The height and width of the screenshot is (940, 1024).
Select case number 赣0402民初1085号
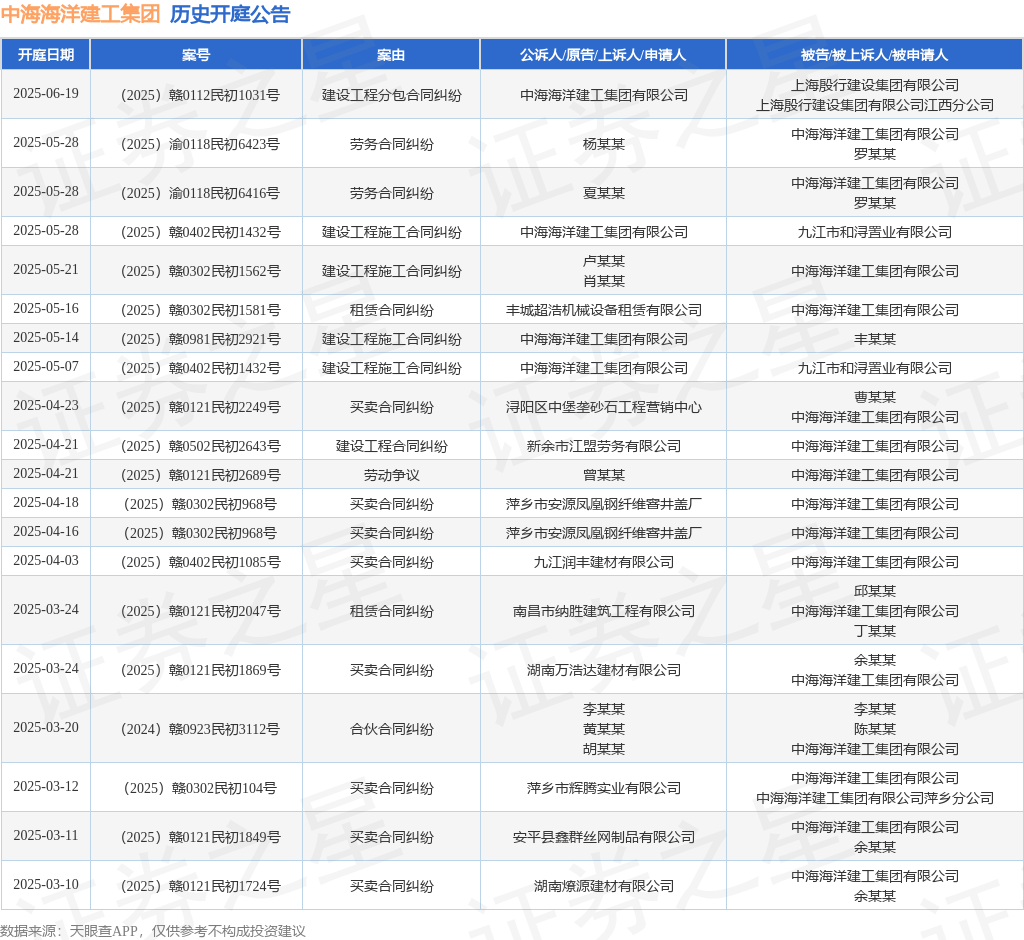coord(200,562)
